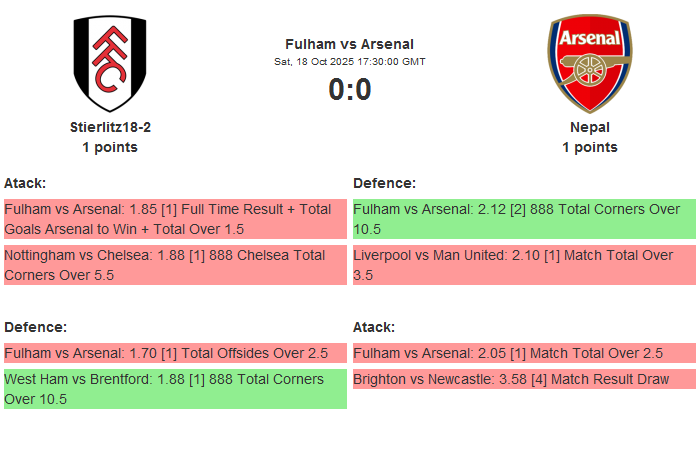700x460 pixels.
Task: Open the Stierlitz18-2 player name
Action: pyautogui.click(x=110, y=127)
